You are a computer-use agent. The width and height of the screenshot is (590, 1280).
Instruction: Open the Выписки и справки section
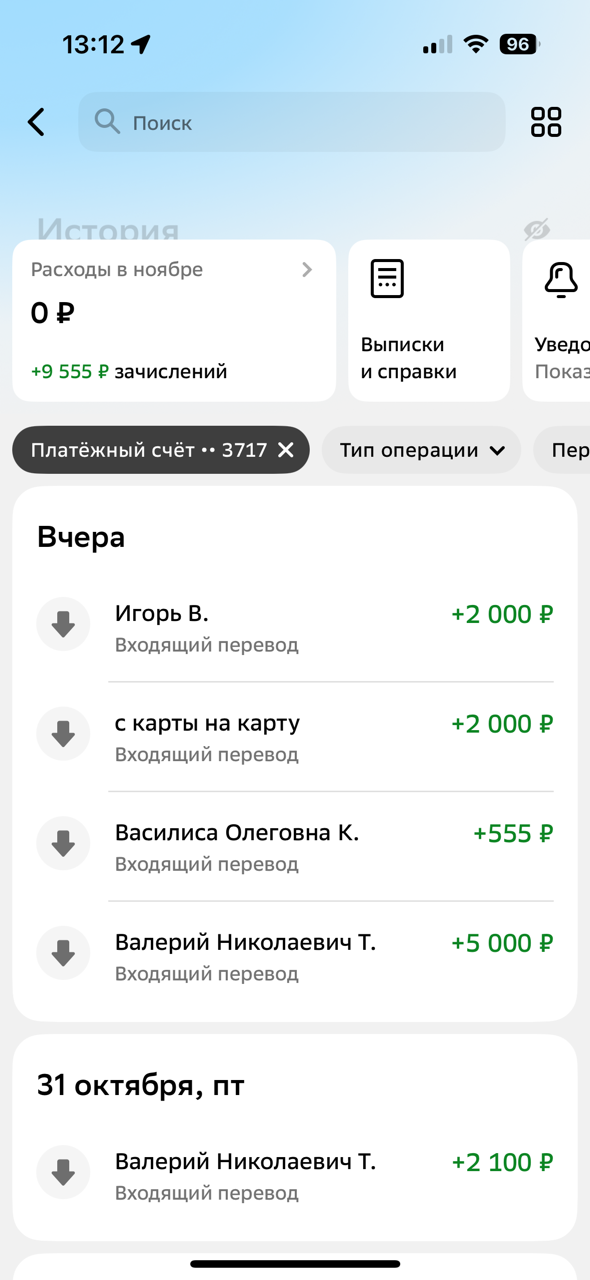[428, 320]
